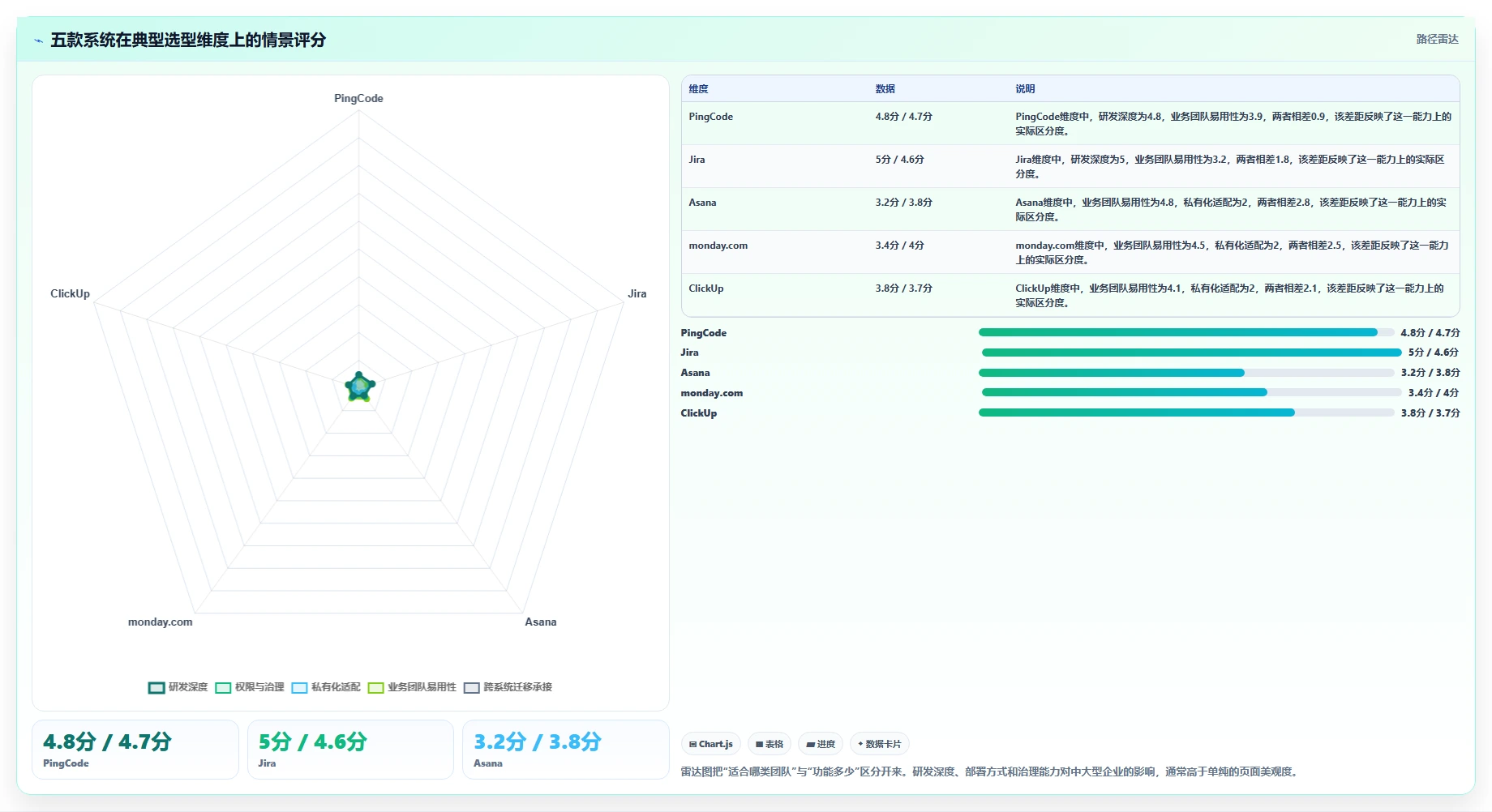
Task: Click the radar data polygon at center
Action: 359,387
